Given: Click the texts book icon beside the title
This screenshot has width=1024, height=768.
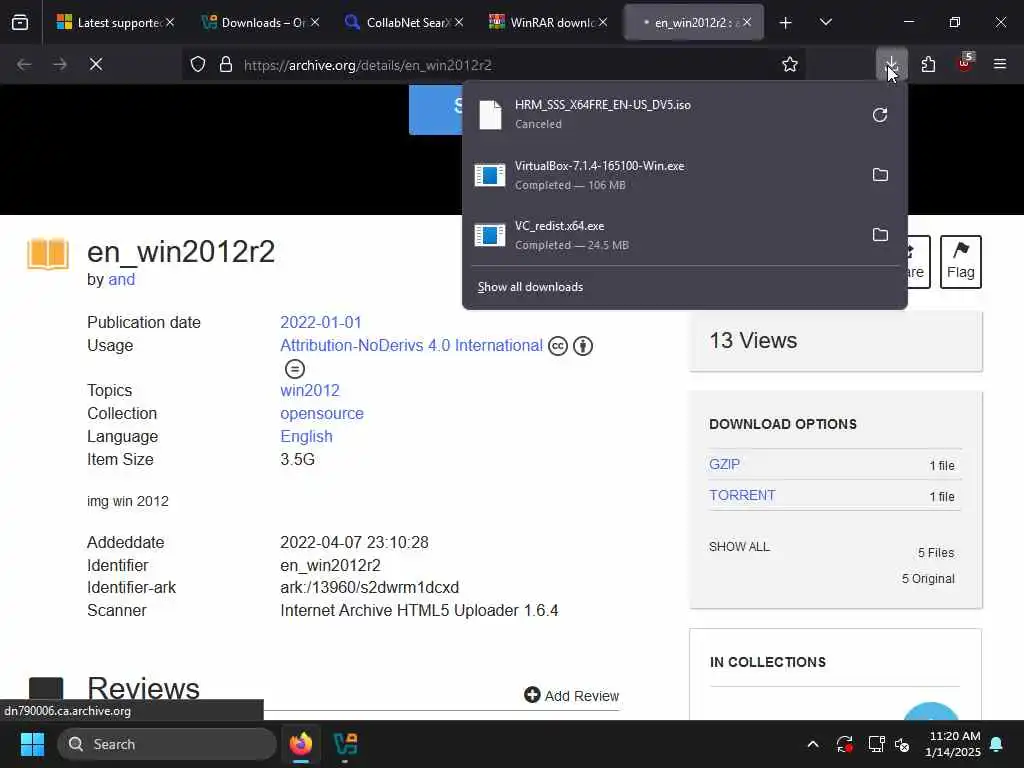Looking at the screenshot, I should [48, 253].
